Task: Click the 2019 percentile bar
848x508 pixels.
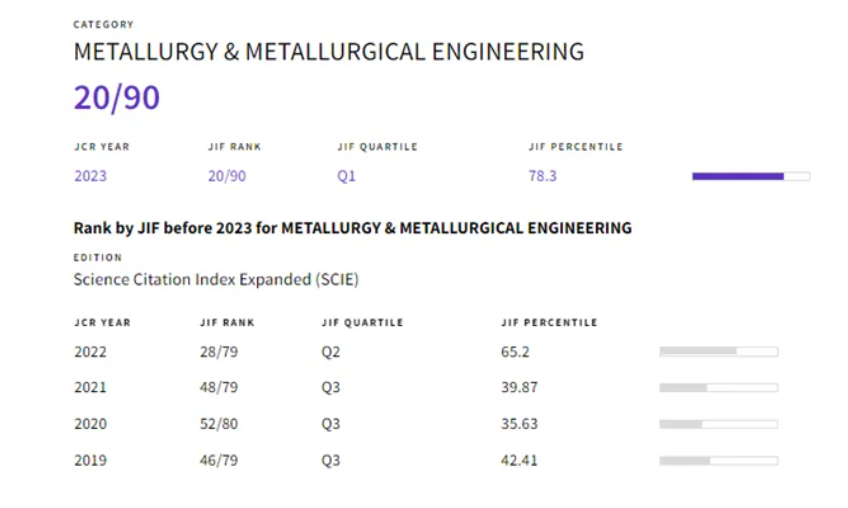Action: tap(718, 461)
